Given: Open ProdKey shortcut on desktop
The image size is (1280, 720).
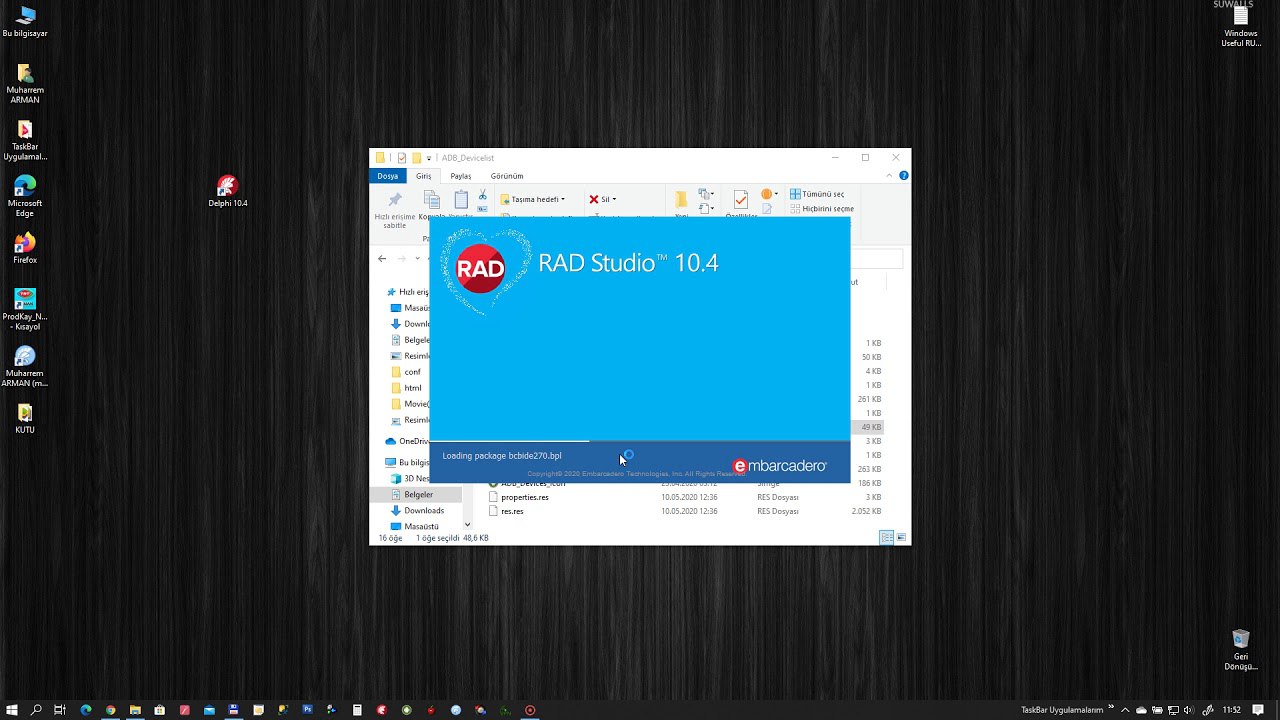Looking at the screenshot, I should (25, 309).
